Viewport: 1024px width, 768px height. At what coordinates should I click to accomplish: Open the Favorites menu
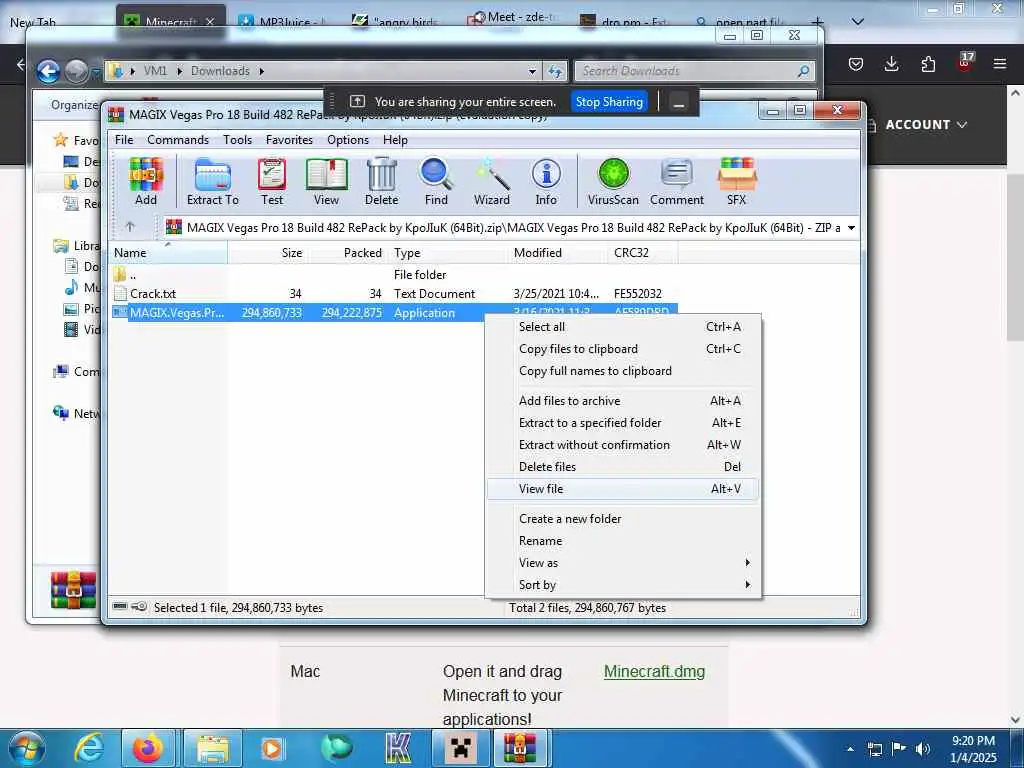click(x=289, y=140)
